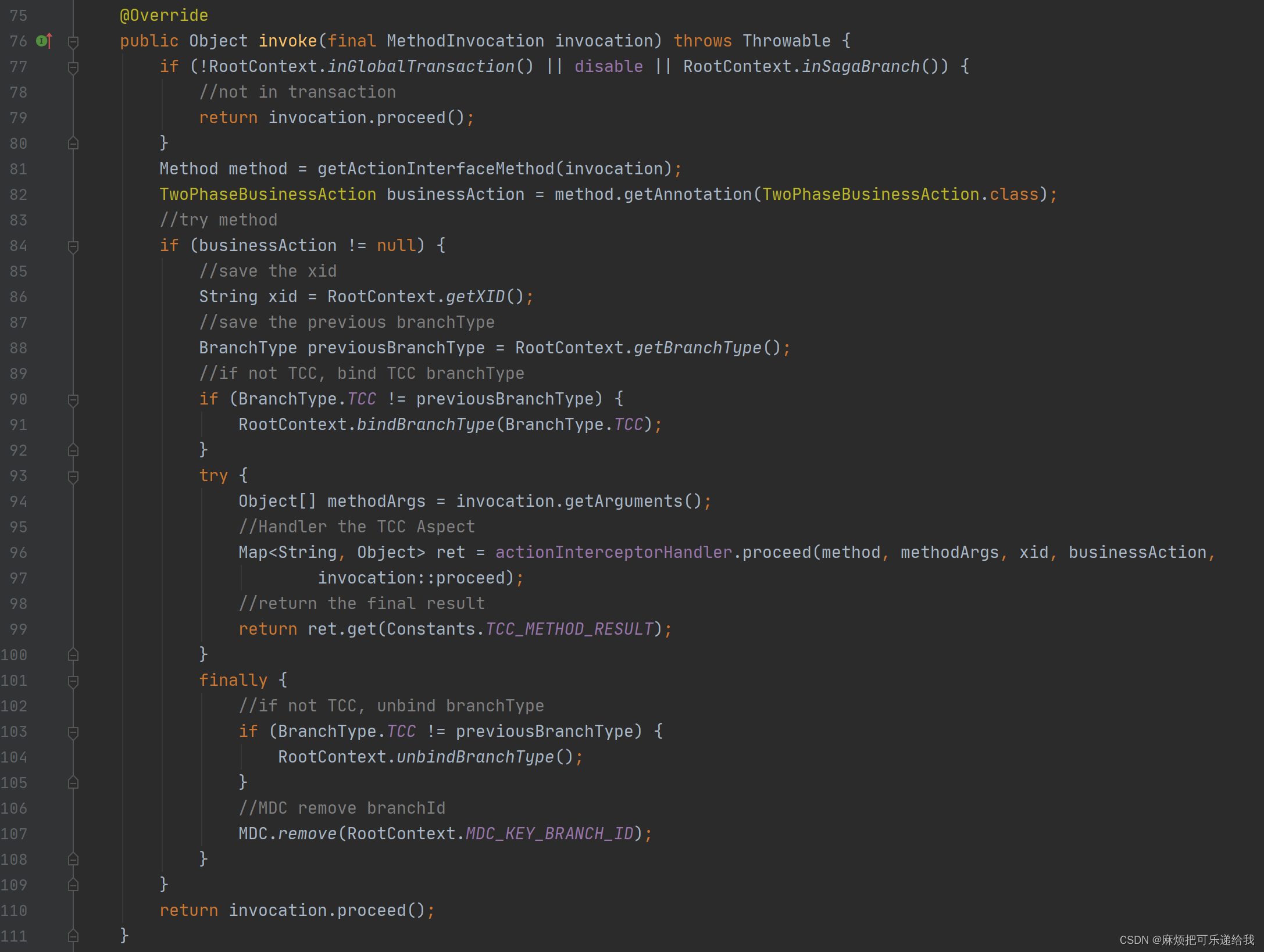Click the fold end marker on line 108
Screen dimensions: 1264x952
click(x=73, y=859)
